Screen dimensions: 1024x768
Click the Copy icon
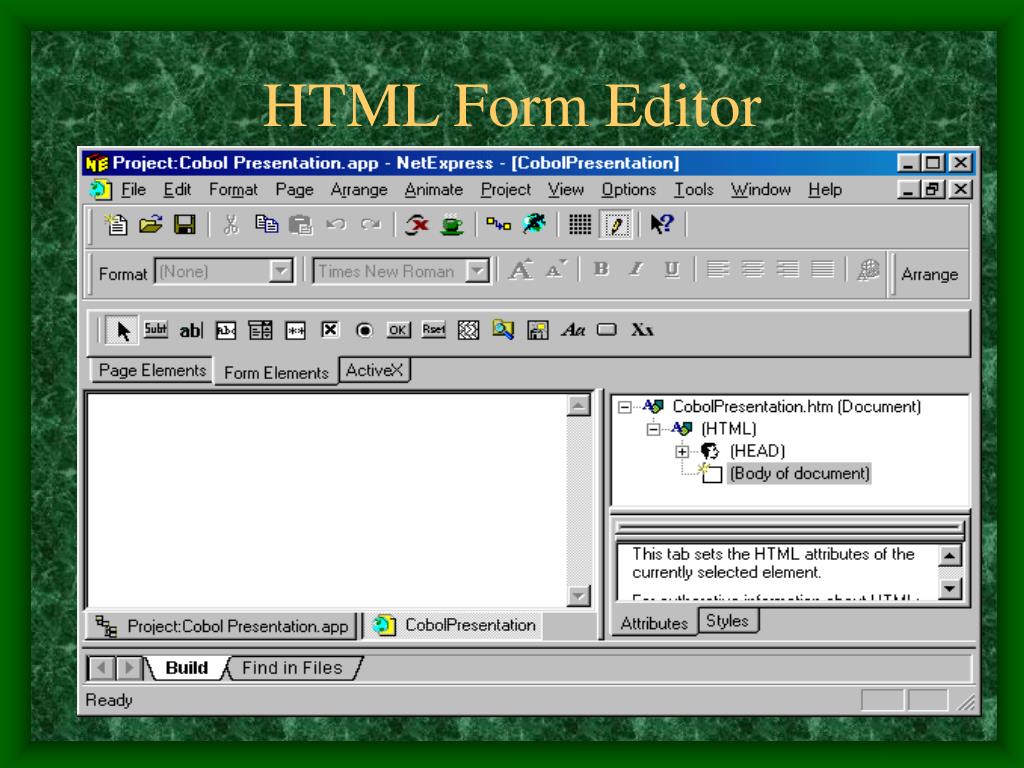266,225
